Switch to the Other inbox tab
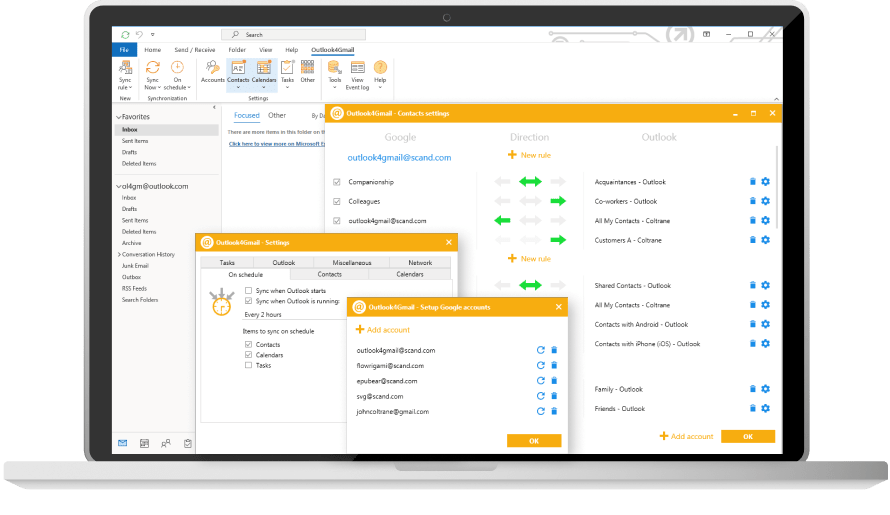This screenshot has height=515, width=890. coord(277,115)
